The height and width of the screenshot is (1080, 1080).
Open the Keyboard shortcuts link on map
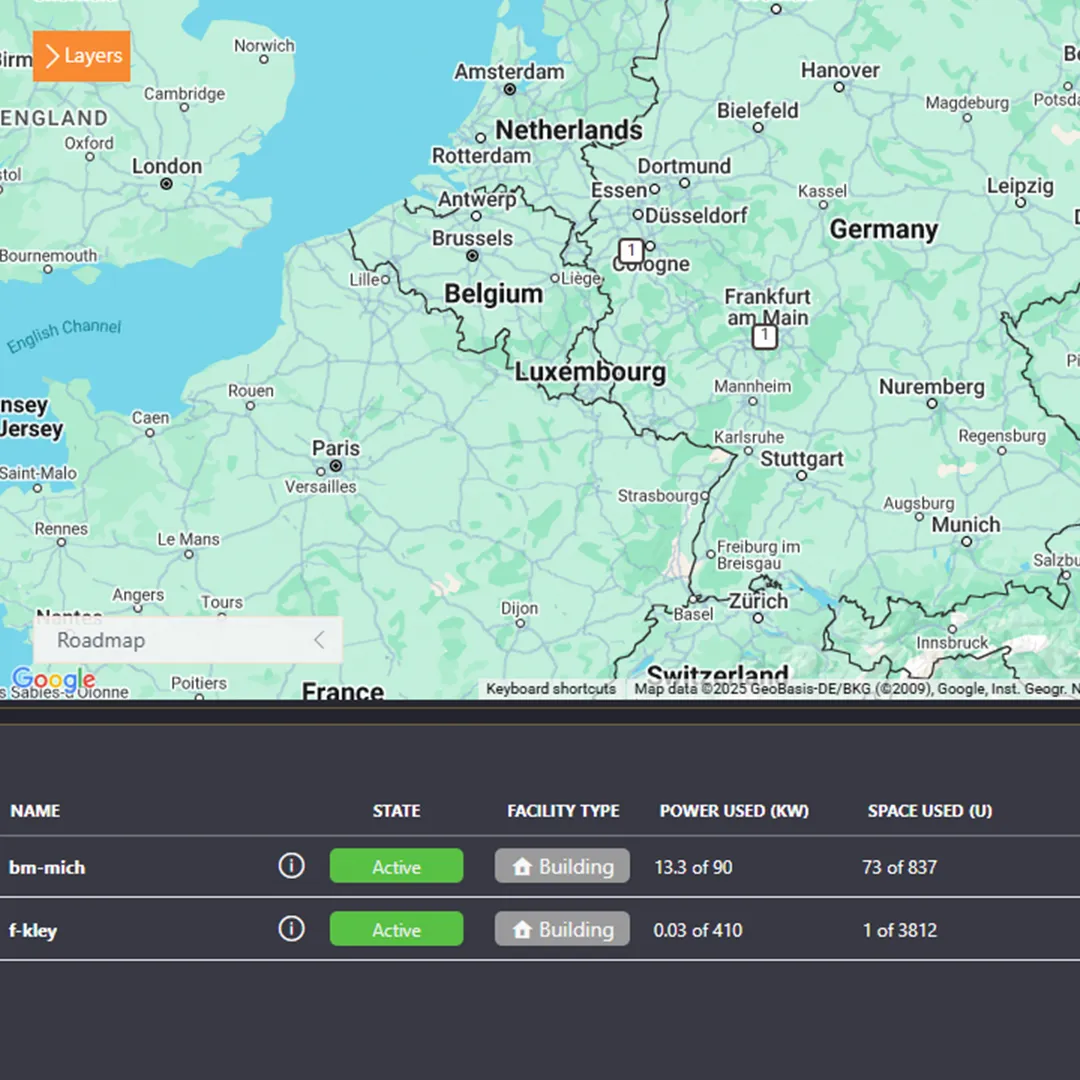(x=551, y=689)
